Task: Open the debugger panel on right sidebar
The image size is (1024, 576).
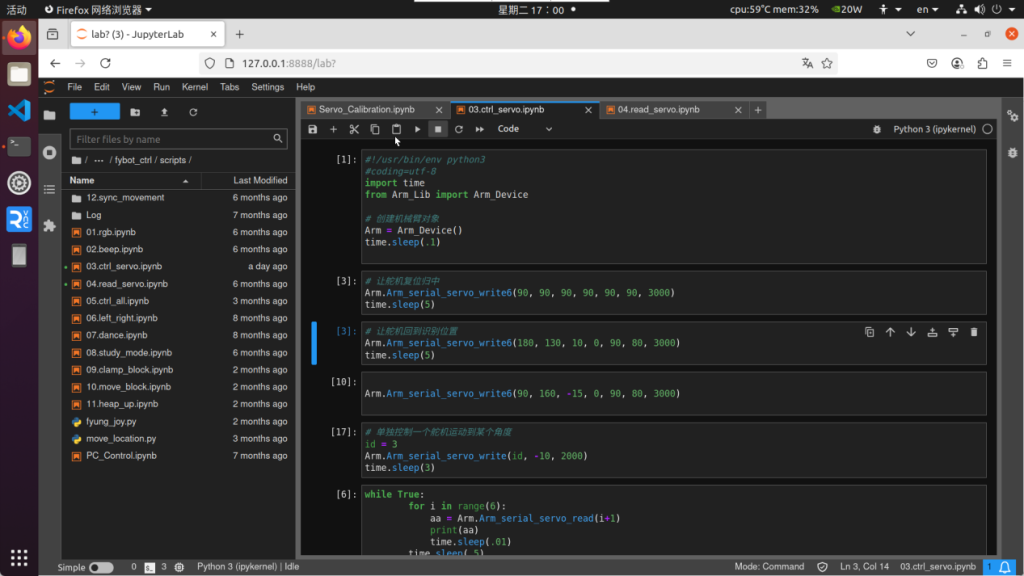Action: tap(1012, 153)
